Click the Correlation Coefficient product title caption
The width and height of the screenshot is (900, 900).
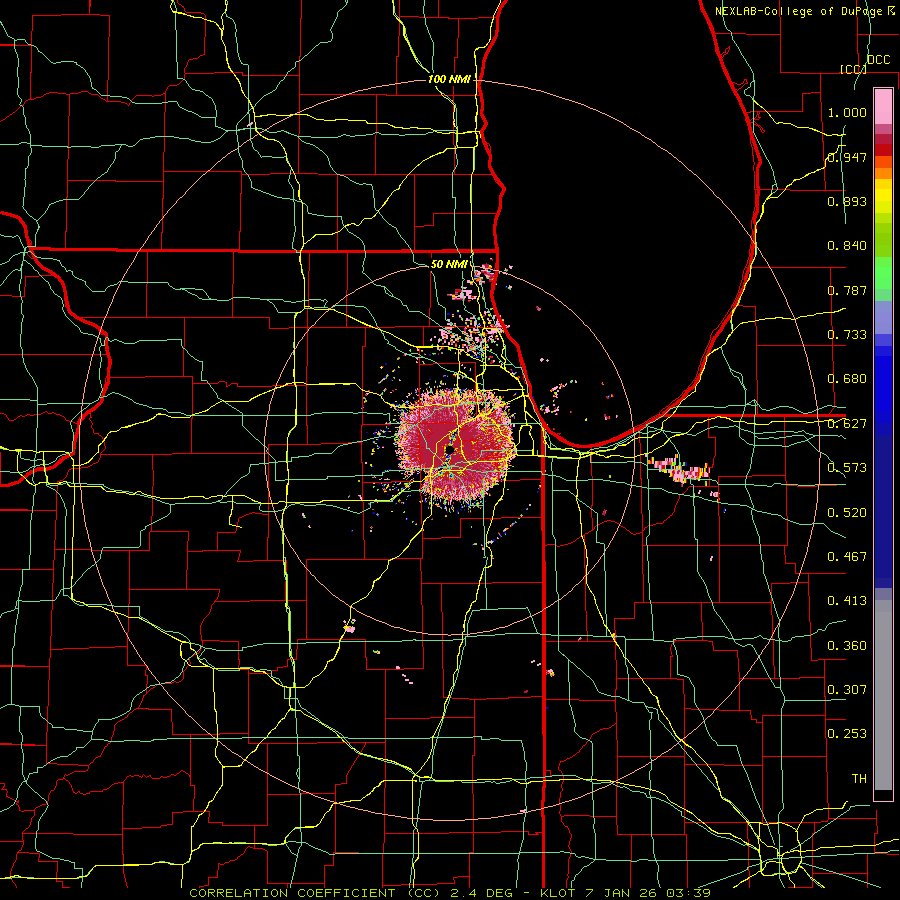450,893
